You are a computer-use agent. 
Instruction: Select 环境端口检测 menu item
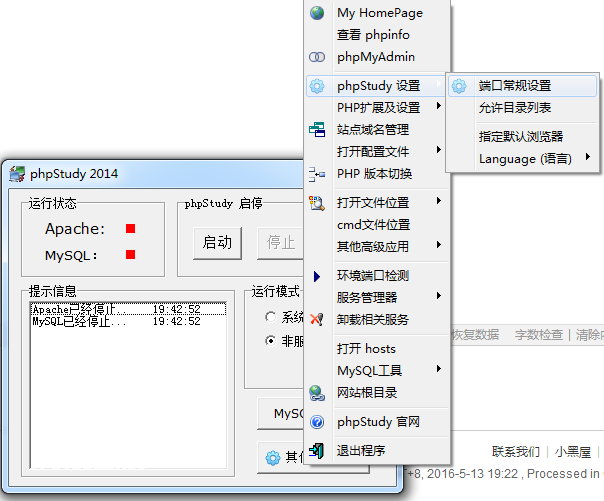(378, 276)
